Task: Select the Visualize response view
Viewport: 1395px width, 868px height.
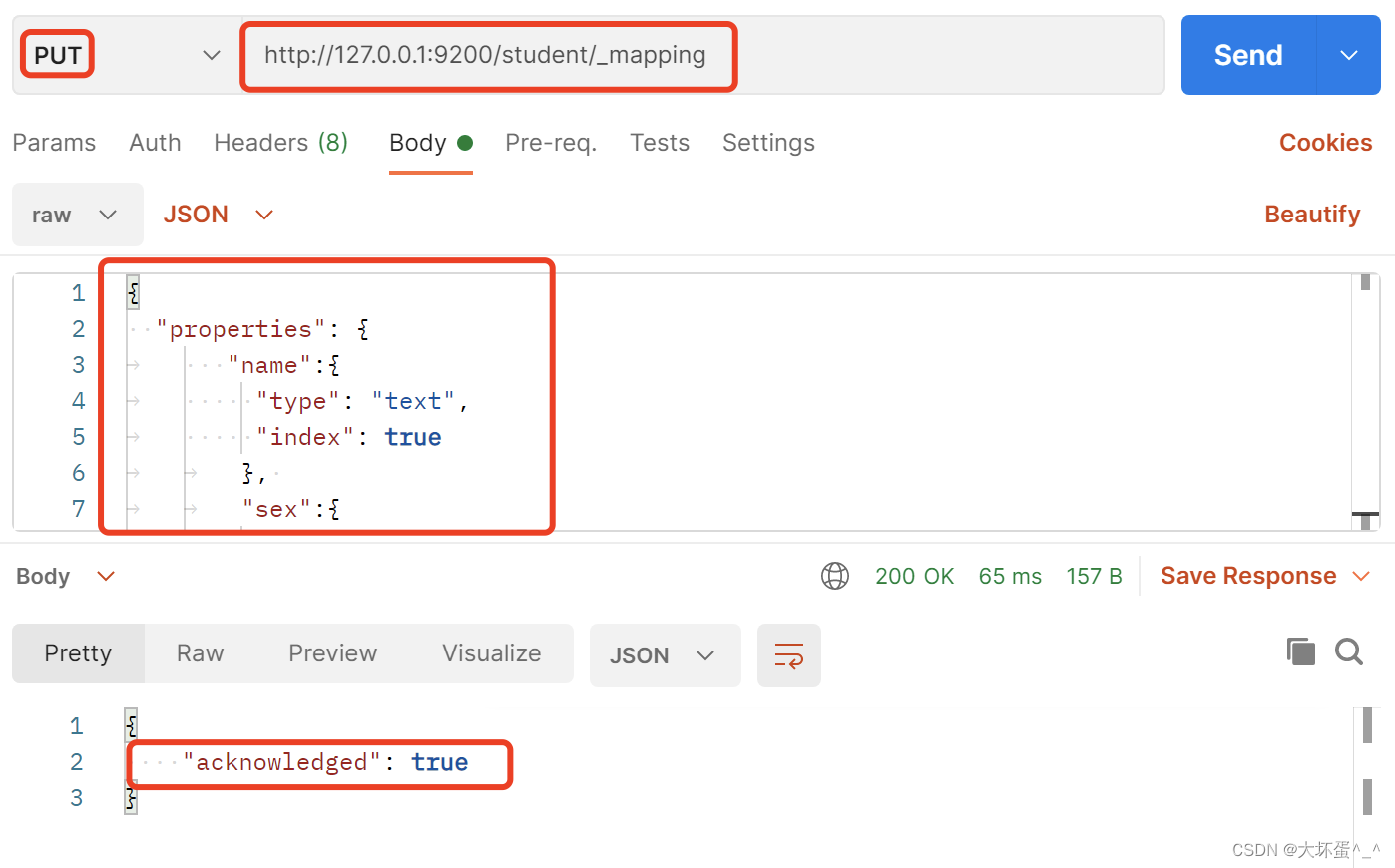Action: pos(492,653)
